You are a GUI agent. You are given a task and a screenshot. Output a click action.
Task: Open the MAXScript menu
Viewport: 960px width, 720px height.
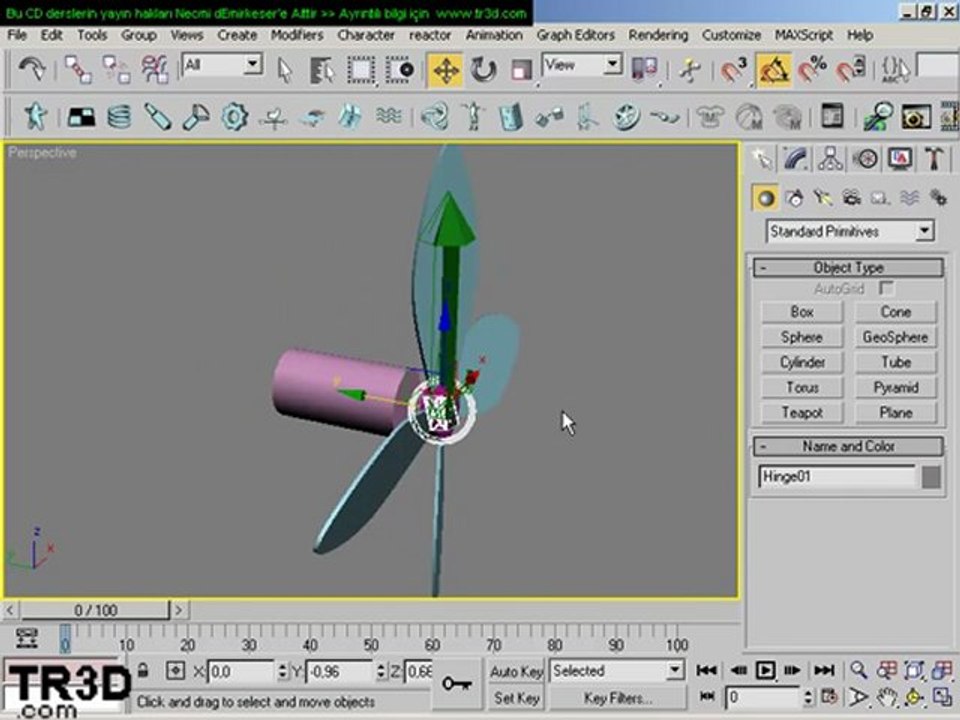[x=804, y=36]
